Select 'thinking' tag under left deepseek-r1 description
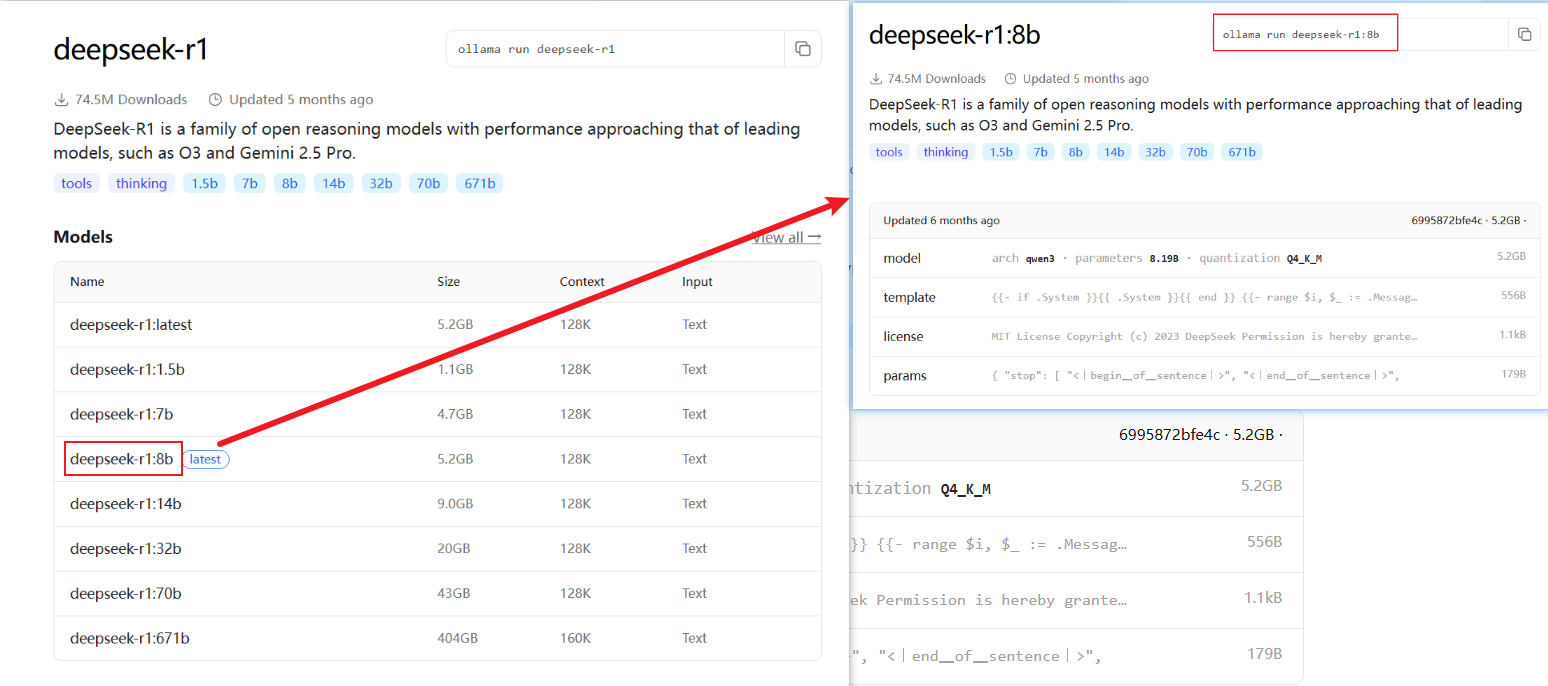The image size is (1548, 686). 141,183
